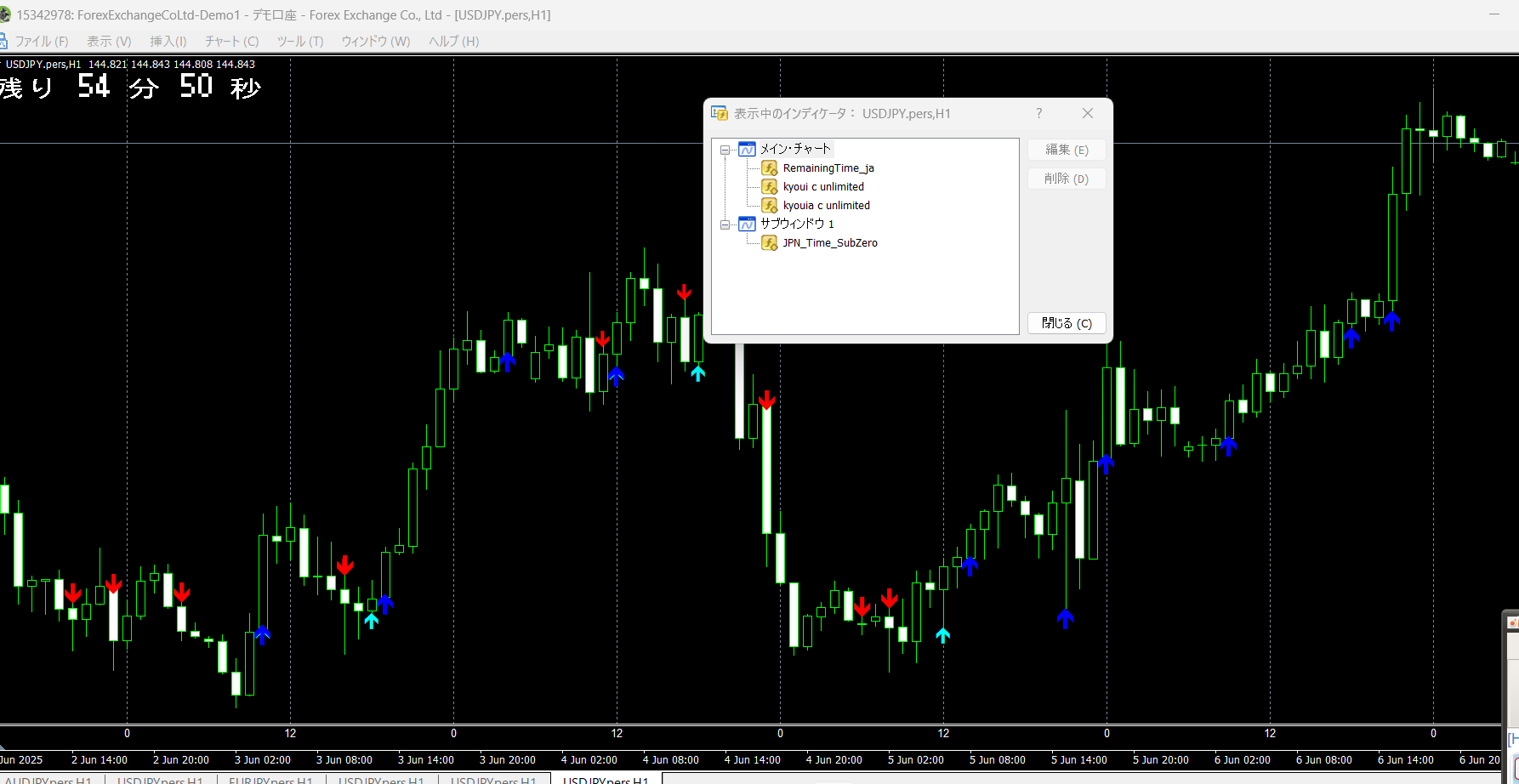Open the チャート (C) menu
This screenshot has width=1519, height=784.
(231, 42)
